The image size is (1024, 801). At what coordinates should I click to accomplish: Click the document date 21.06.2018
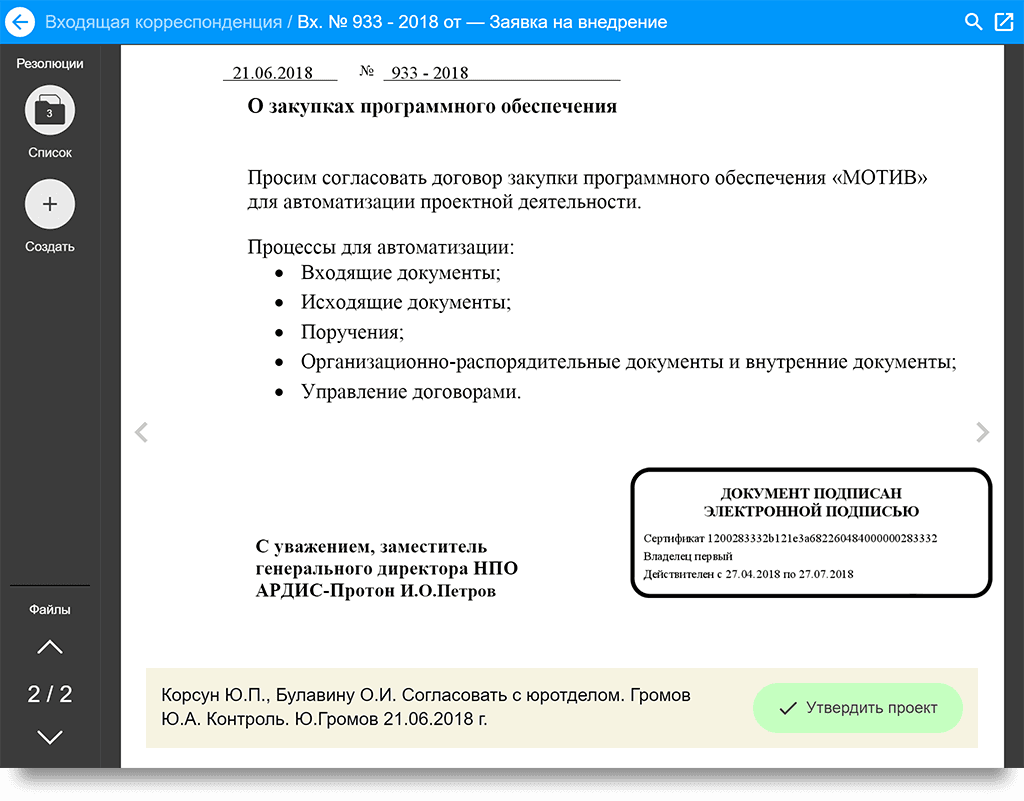click(273, 72)
